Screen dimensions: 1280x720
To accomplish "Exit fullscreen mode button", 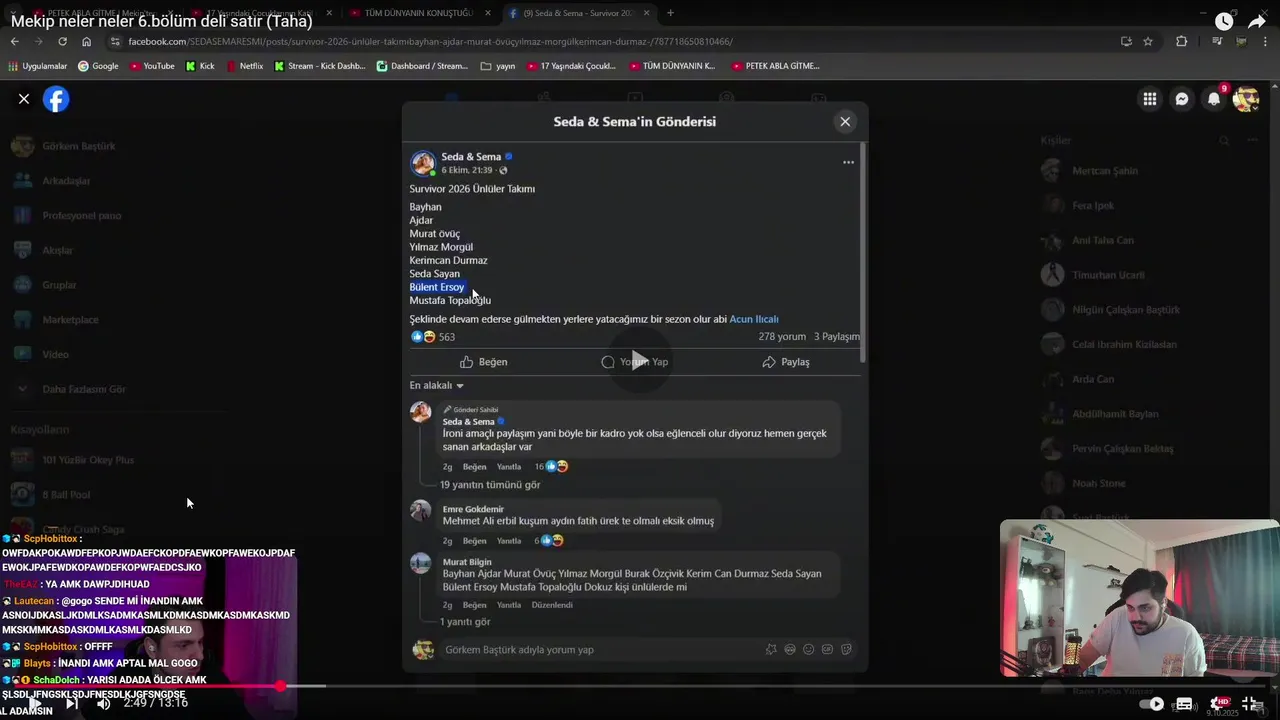I will tap(1251, 704).
